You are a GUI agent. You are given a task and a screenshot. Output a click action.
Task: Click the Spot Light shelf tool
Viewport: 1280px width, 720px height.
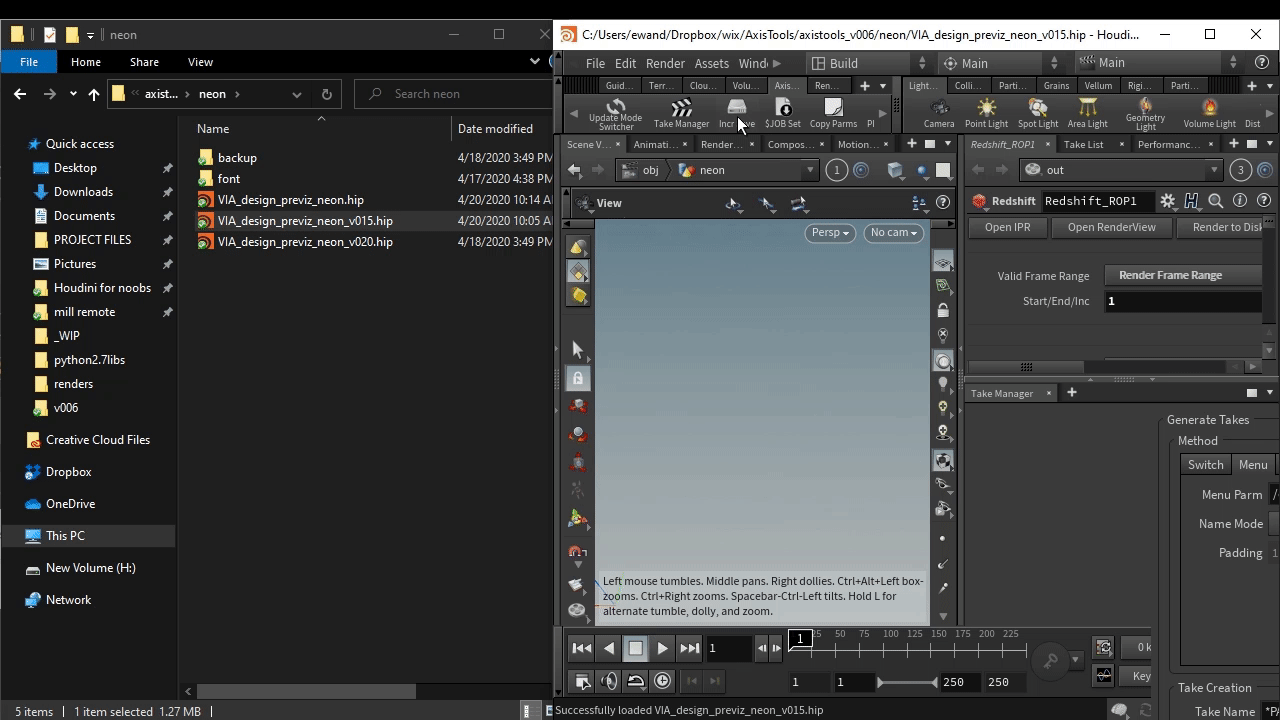pyautogui.click(x=1037, y=113)
